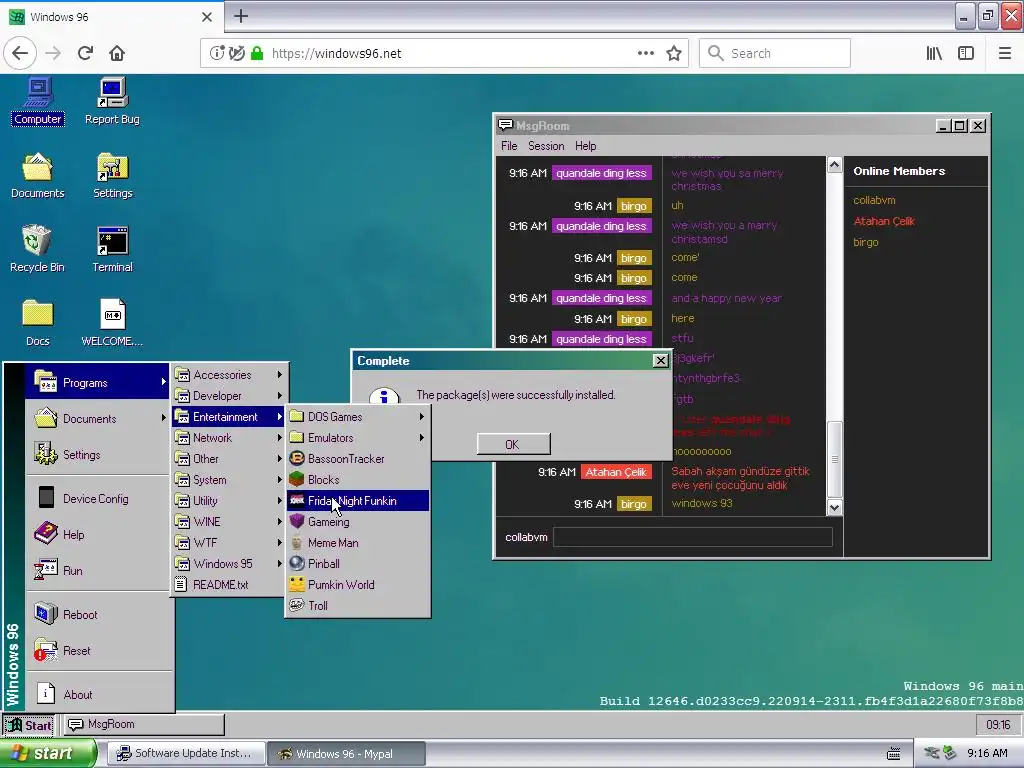Image resolution: width=1024 pixels, height=768 pixels.
Task: Open the WELCOME markdown file icon
Action: 112,323
